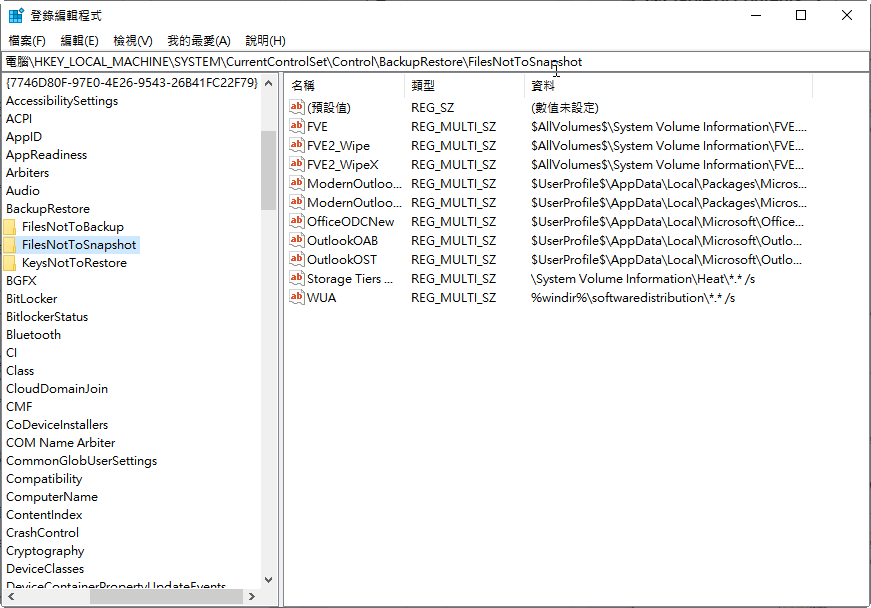Select the KeysNotToRestore key
The width and height of the screenshot is (871, 608).
coord(74,263)
